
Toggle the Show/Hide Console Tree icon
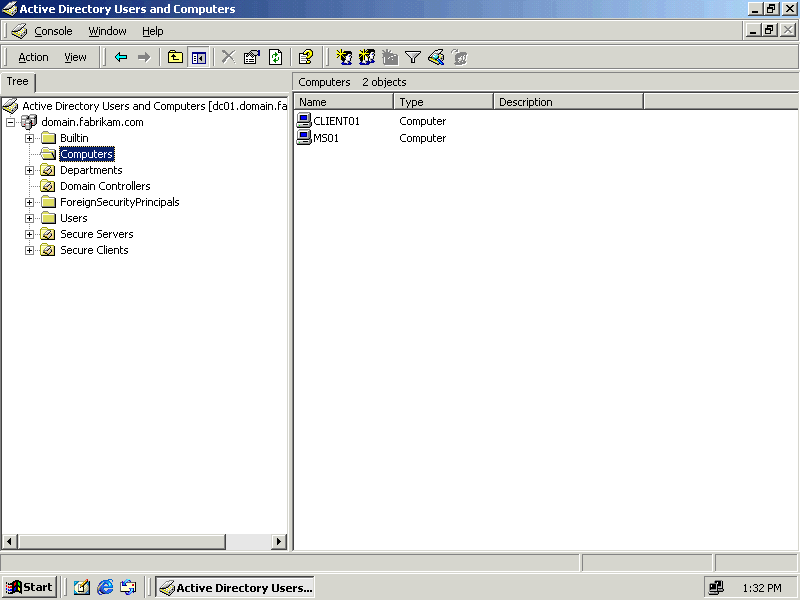click(x=198, y=57)
